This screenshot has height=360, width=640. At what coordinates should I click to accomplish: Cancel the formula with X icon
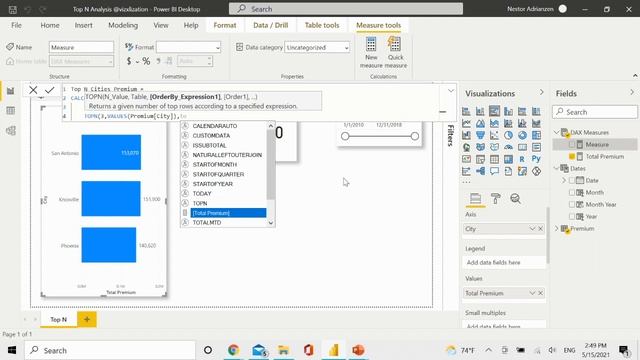[33, 90]
